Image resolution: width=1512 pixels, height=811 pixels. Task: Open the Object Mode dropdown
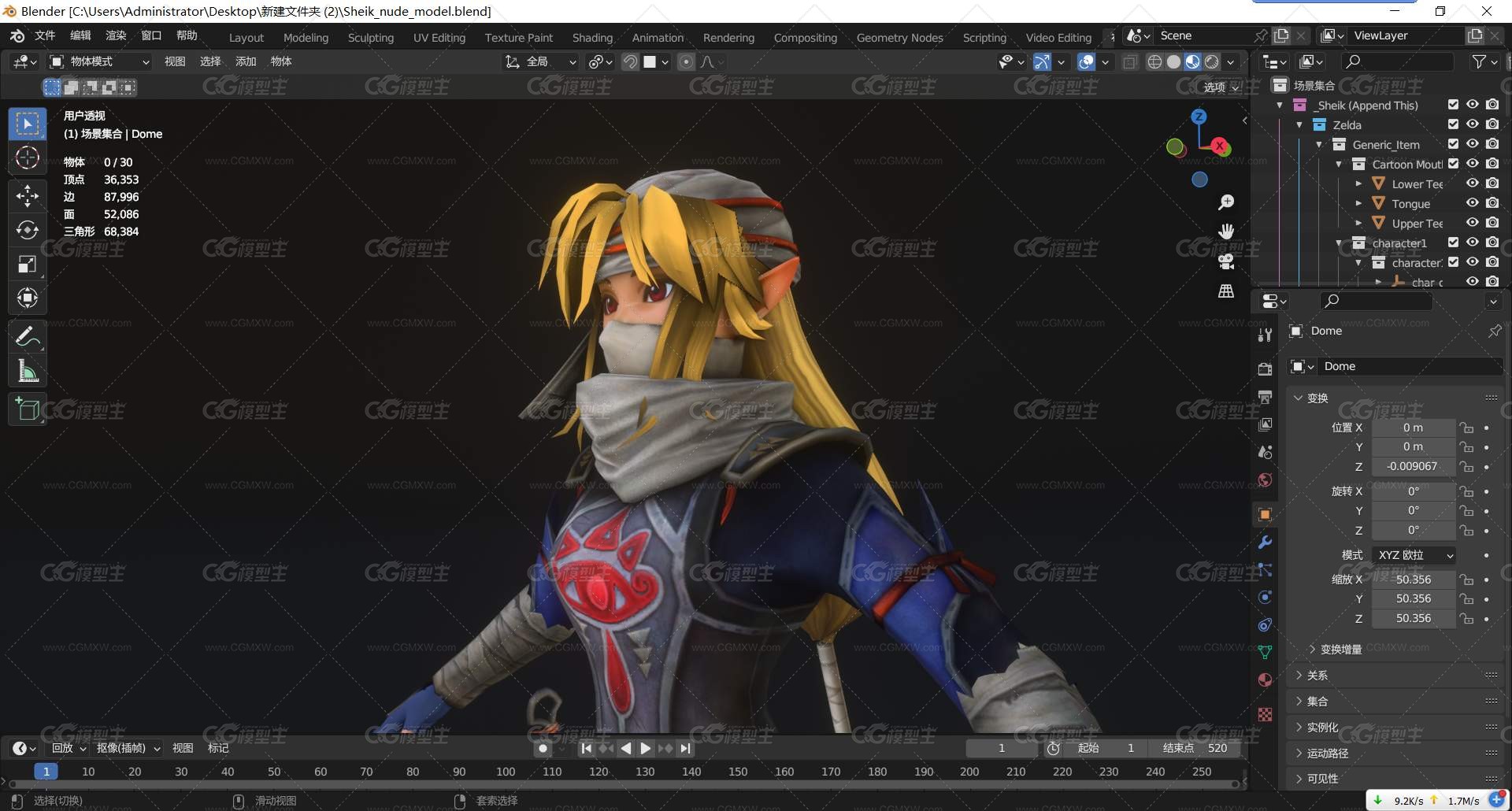coord(100,61)
